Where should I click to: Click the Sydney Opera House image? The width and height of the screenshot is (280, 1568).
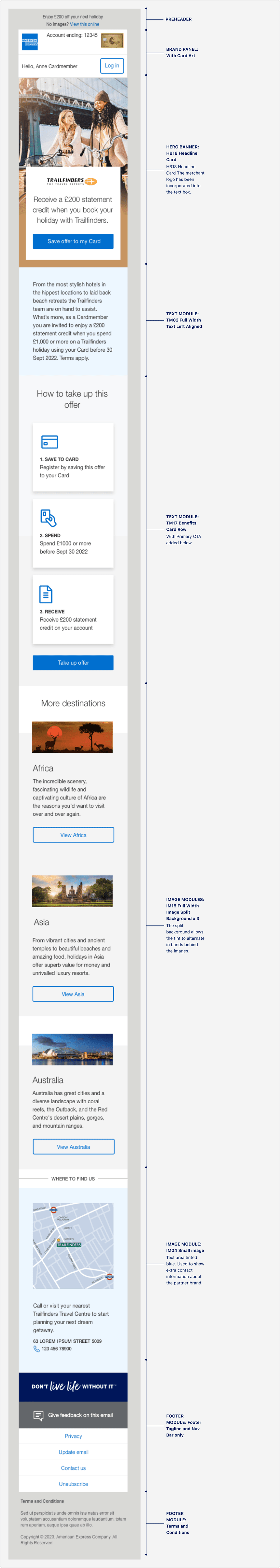click(x=72, y=1049)
